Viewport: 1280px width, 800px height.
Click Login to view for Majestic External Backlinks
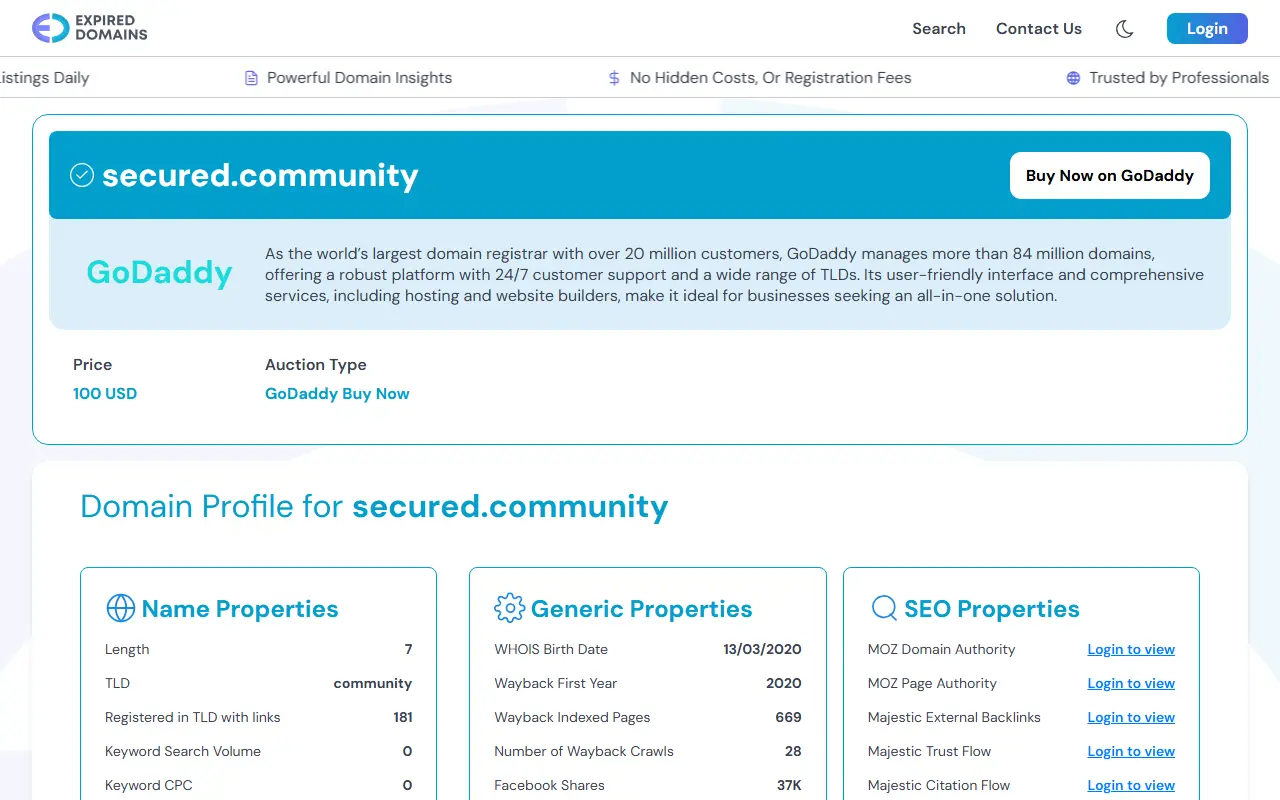(1131, 718)
